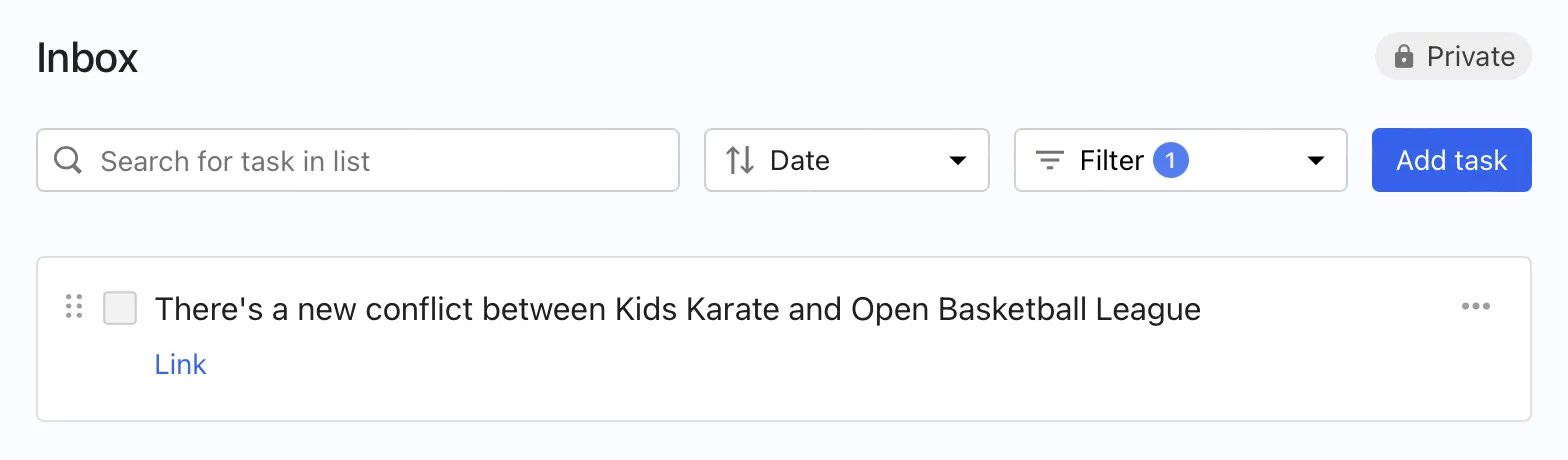
Task: Click the lock icon in Private badge
Action: [x=1404, y=57]
